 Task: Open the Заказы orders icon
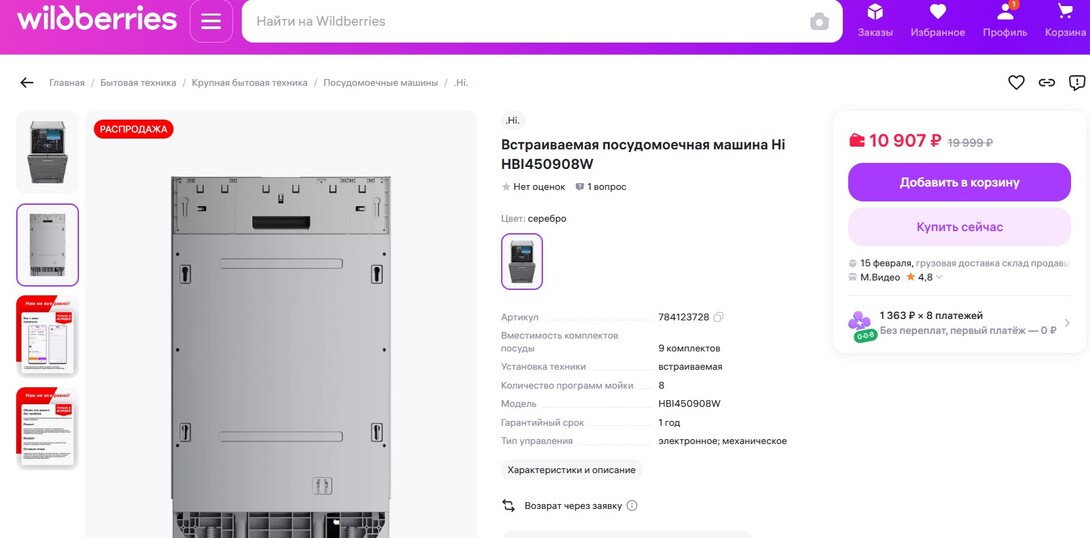(875, 21)
